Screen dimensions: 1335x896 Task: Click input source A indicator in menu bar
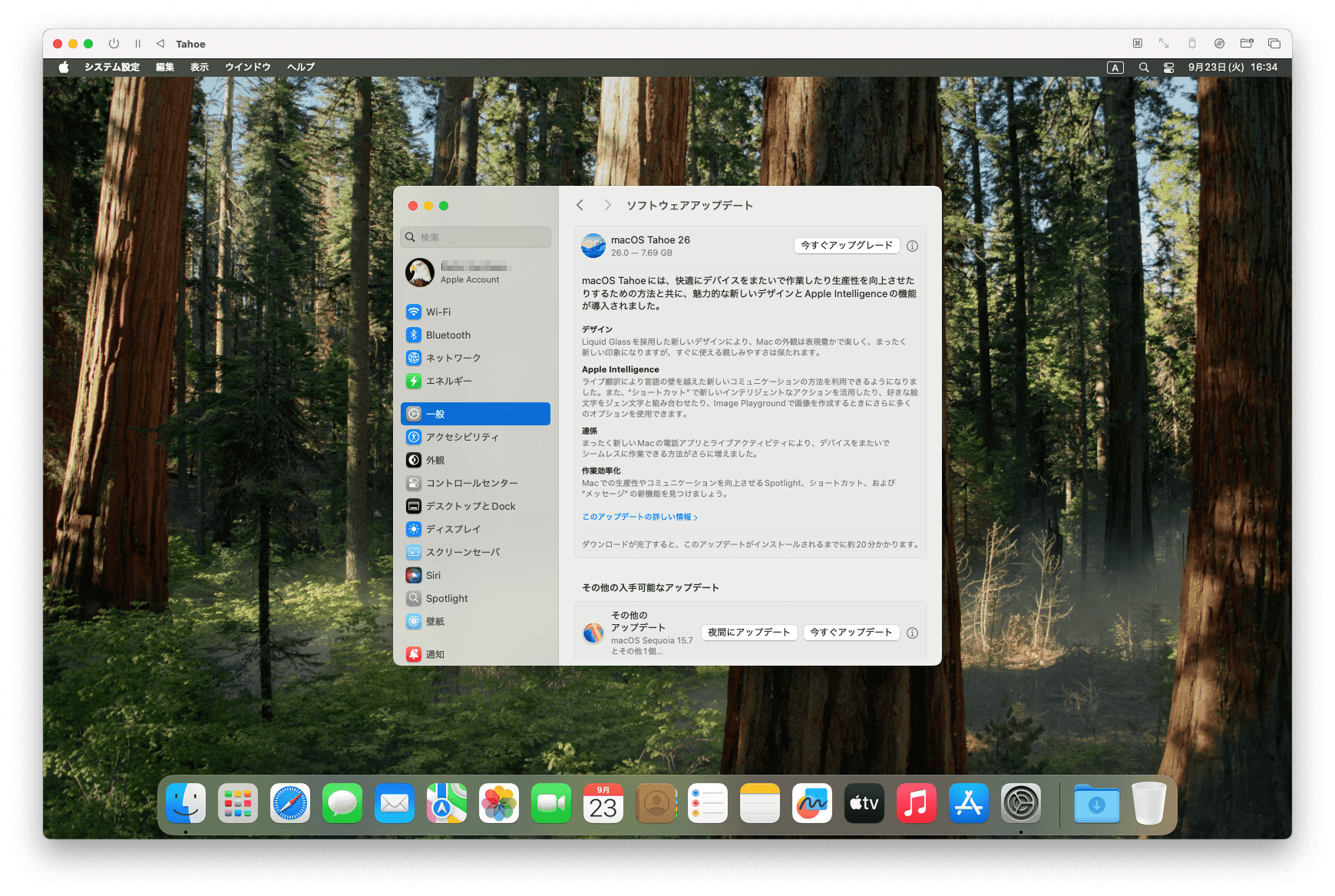tap(1115, 68)
